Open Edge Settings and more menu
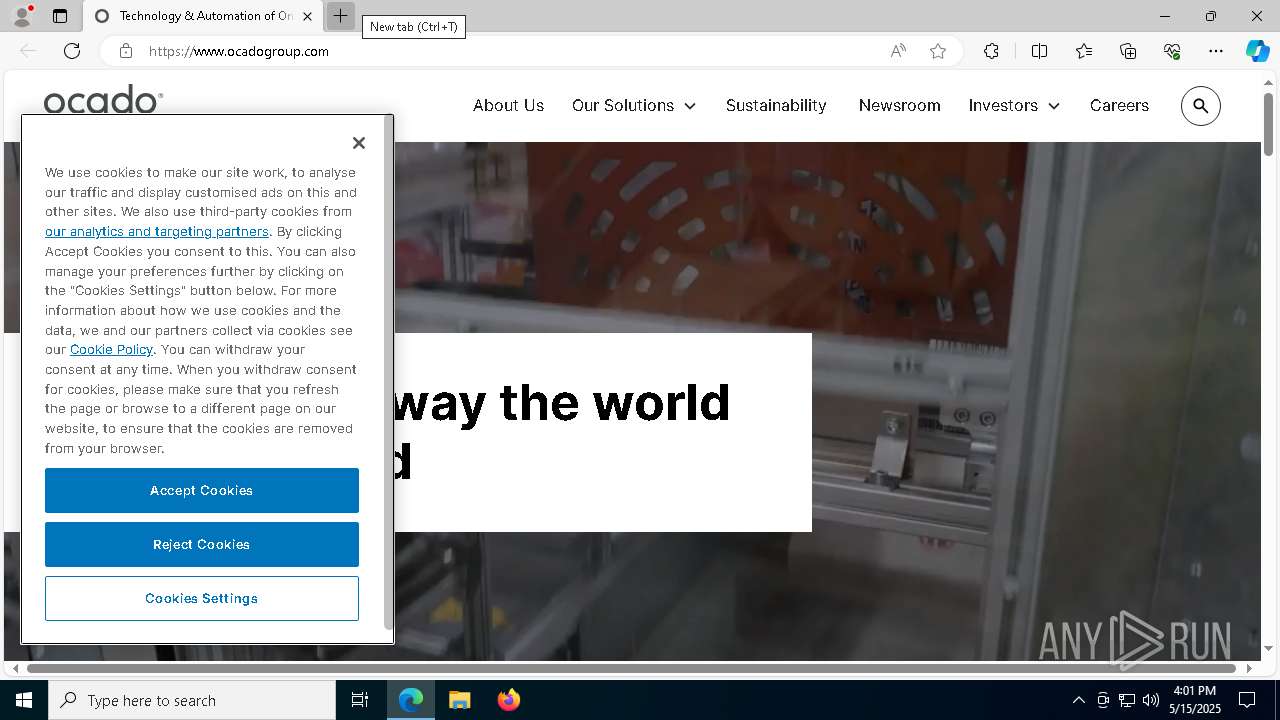This screenshot has width=1280, height=720. point(1216,51)
